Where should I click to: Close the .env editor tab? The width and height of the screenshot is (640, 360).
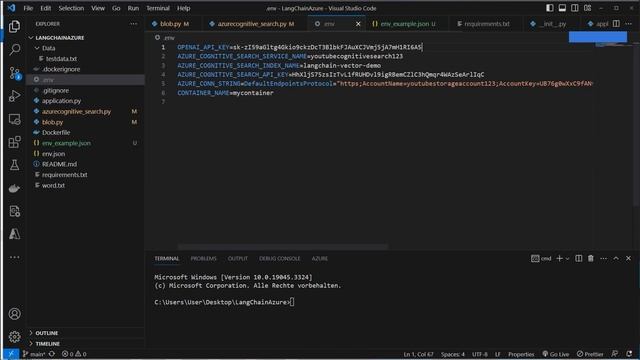358,24
